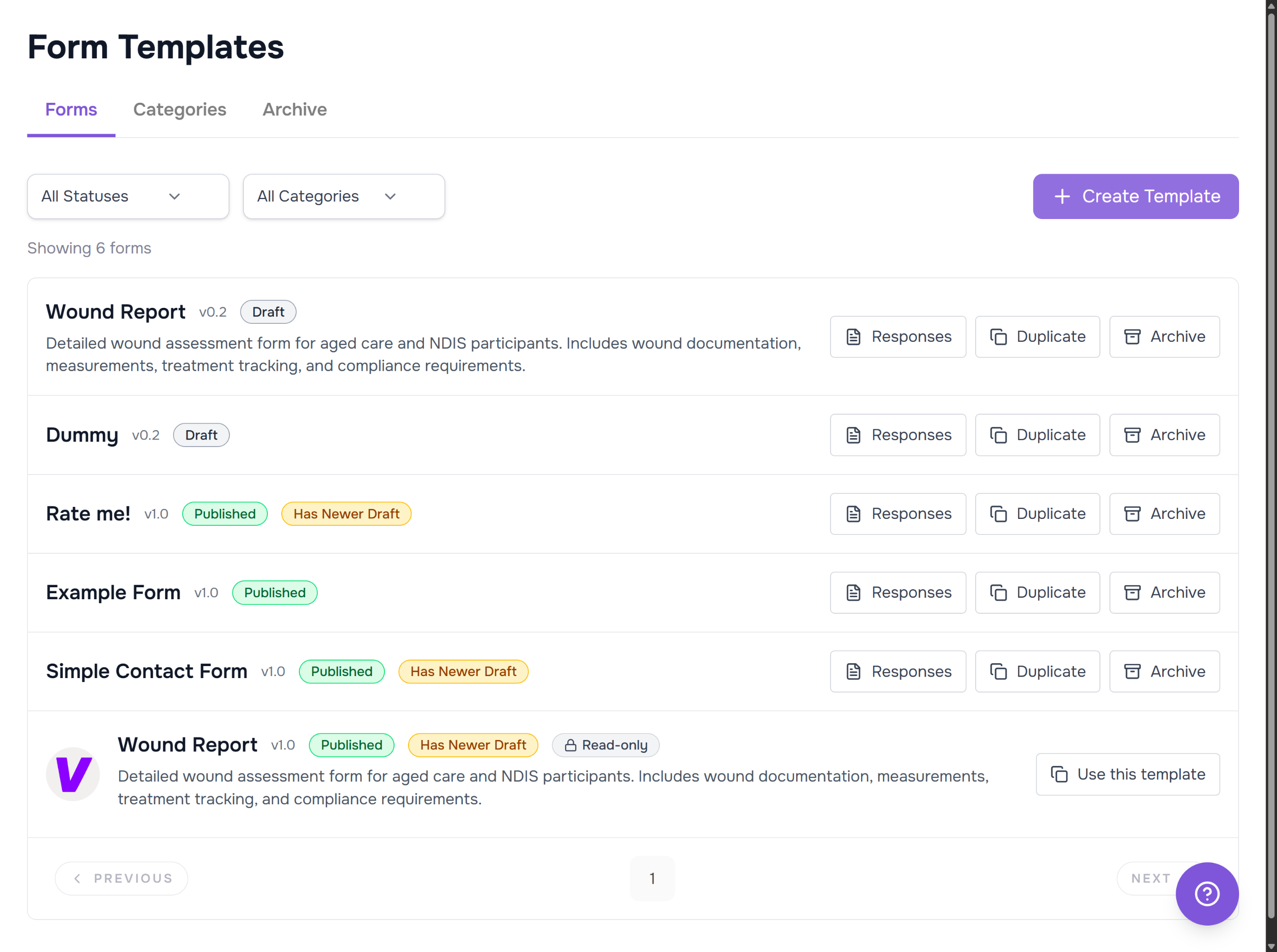The height and width of the screenshot is (952, 1277).
Task: Open the Archive tab
Action: point(294,109)
